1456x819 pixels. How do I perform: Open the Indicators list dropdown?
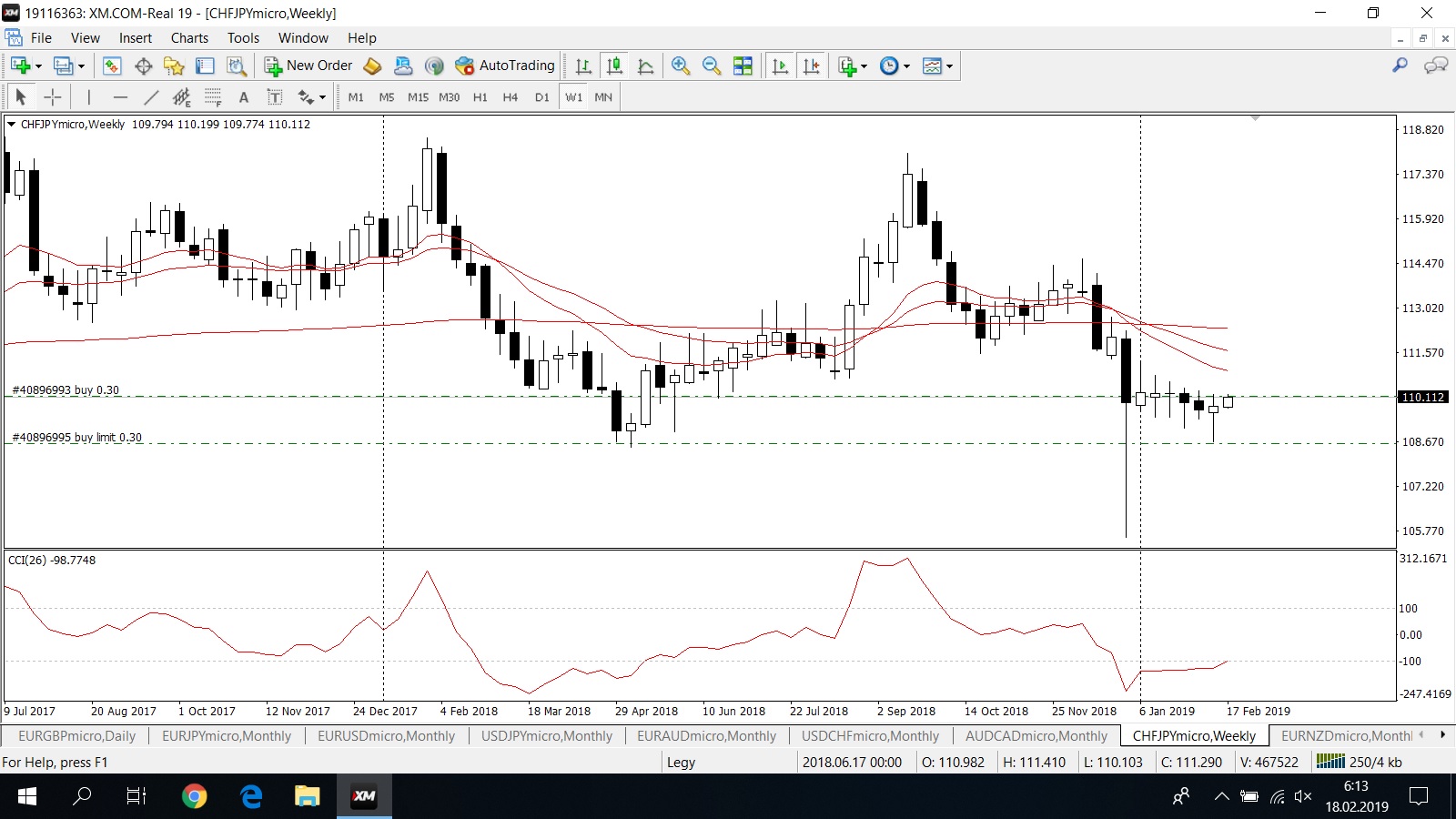pos(853,66)
